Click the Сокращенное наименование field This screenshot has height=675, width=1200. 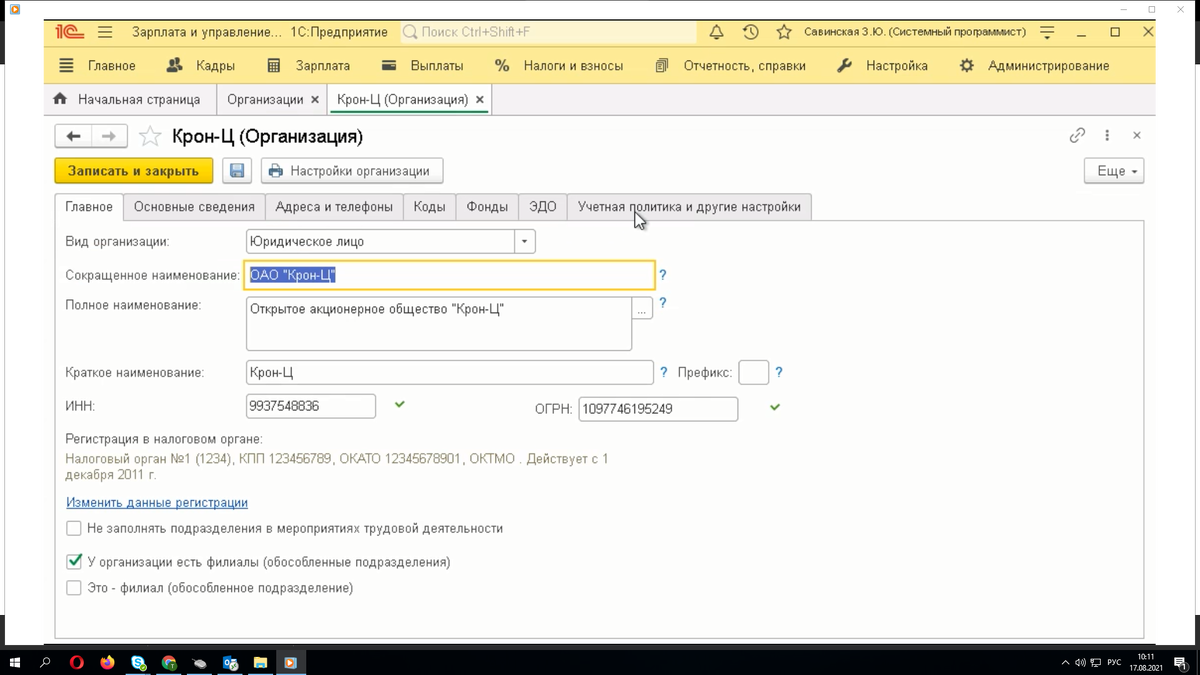450,275
